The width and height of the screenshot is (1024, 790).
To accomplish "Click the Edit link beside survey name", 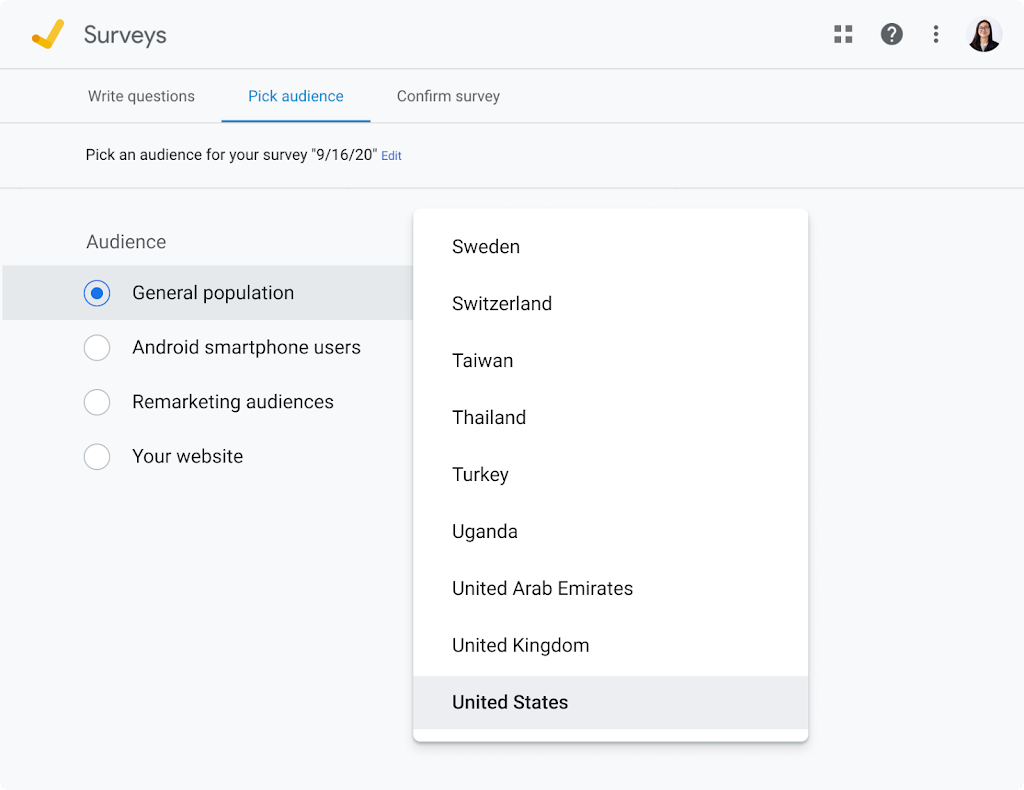I will coord(391,156).
